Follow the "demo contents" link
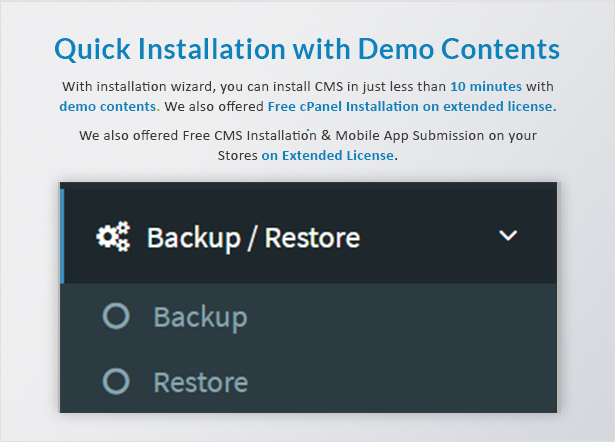 [x=108, y=106]
